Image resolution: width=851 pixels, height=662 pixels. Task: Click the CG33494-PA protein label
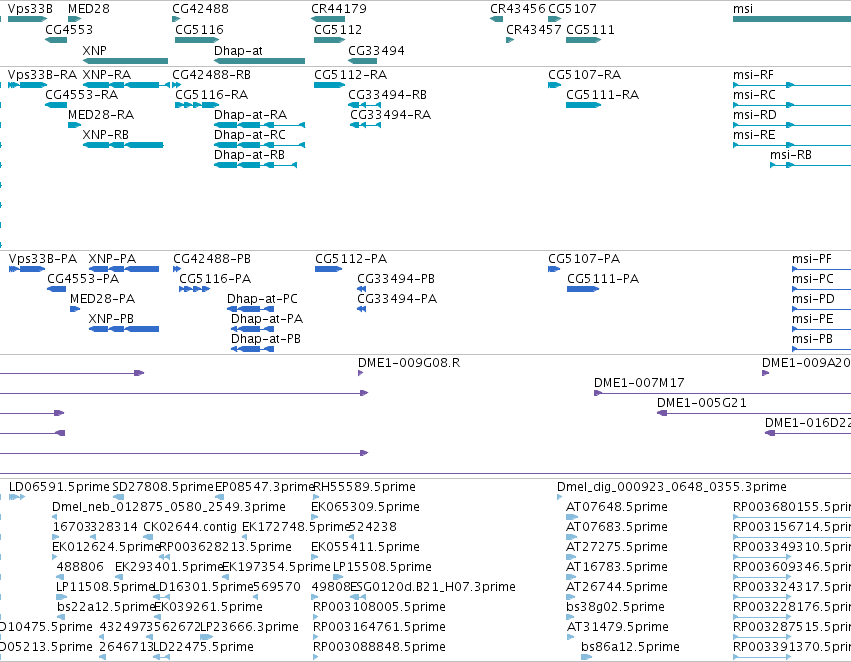(x=397, y=298)
